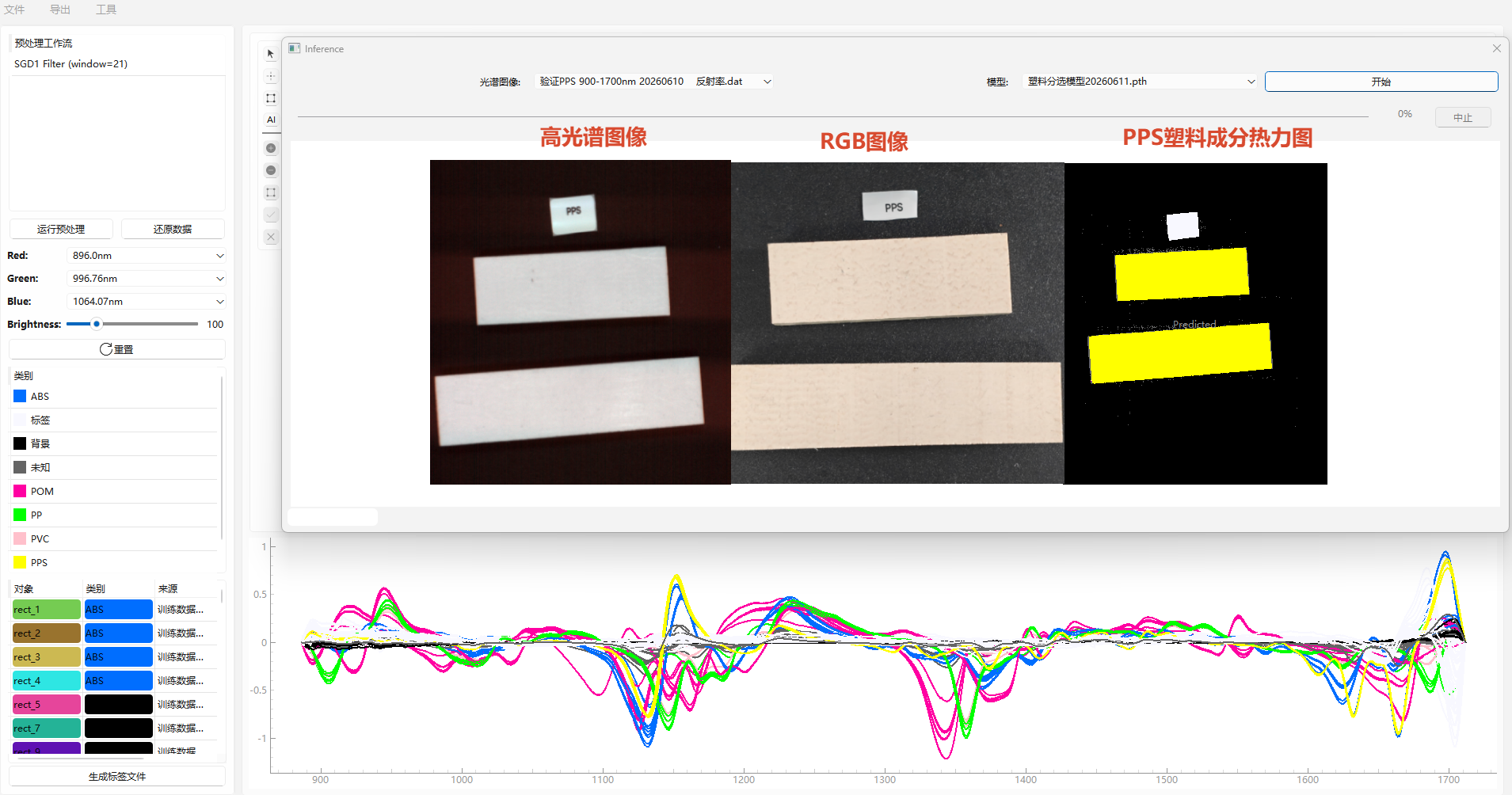
Task: Click the inference progress bar
Action: (x=832, y=116)
